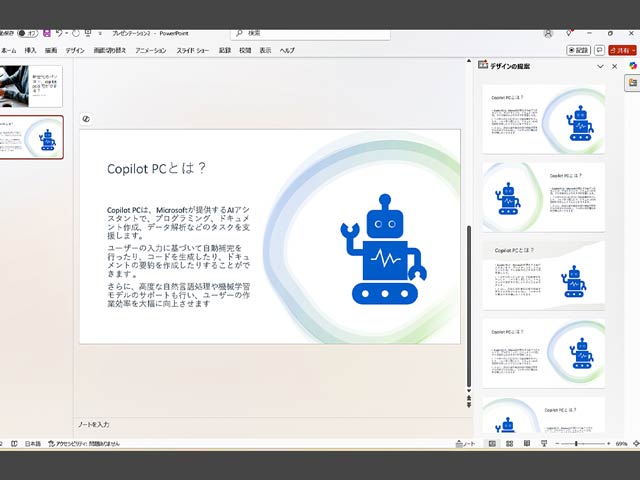
Task: Click the search box in title bar
Action: 310,33
